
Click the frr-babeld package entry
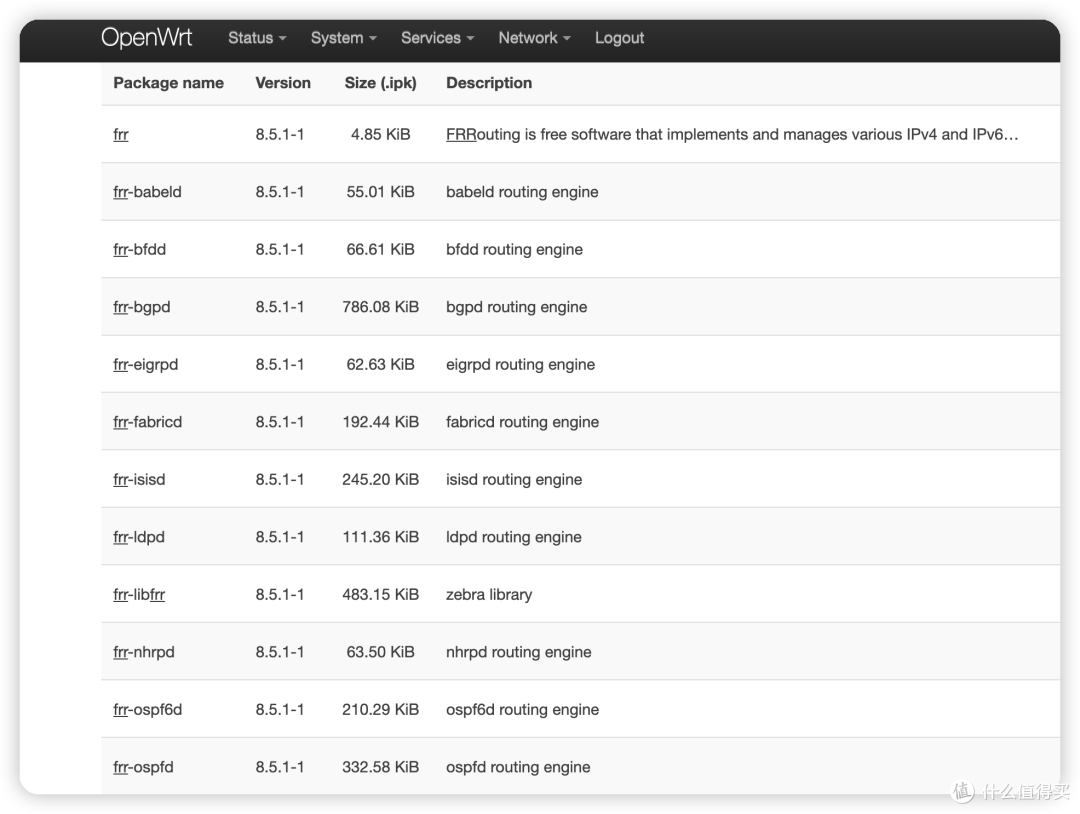147,192
